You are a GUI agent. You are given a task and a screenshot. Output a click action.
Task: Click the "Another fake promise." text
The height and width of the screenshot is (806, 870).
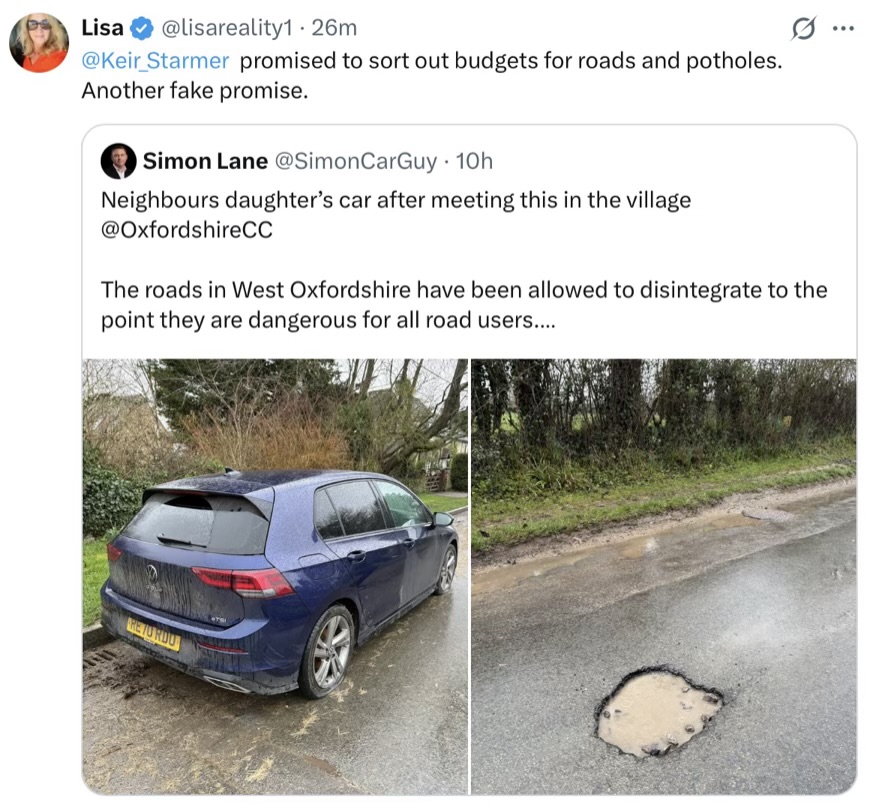[195, 90]
